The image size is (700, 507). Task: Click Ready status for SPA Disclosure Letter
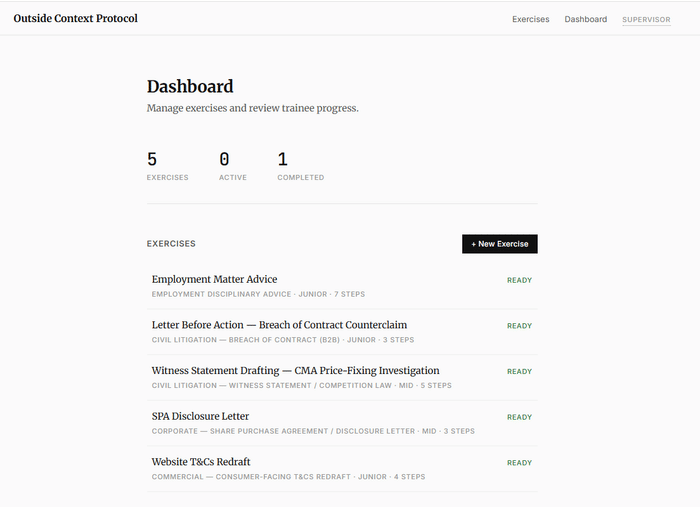coord(519,417)
